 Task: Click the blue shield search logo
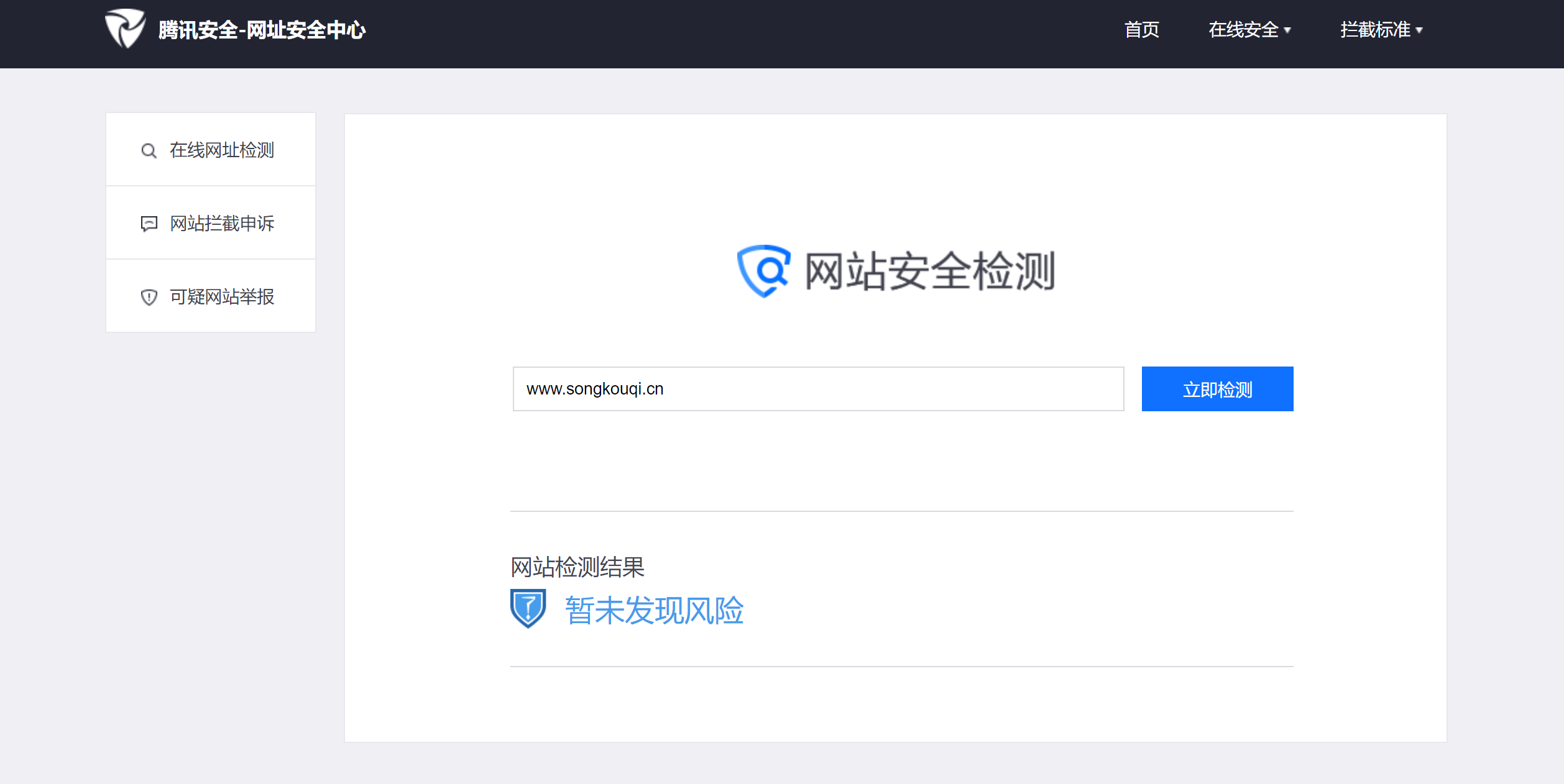(x=763, y=271)
